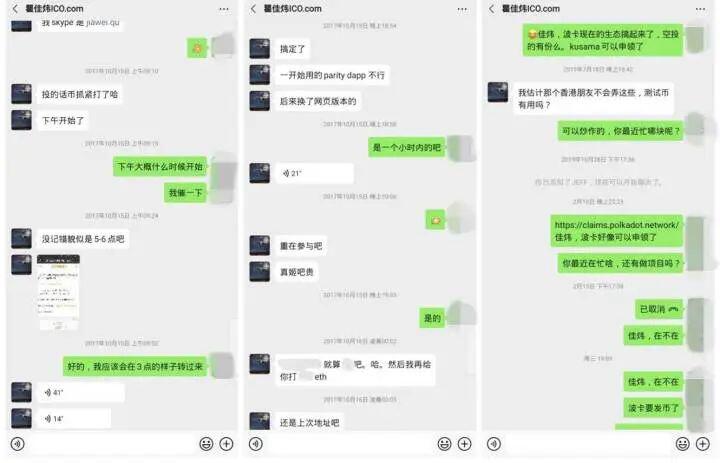Image resolution: width=720 pixels, height=463 pixels.
Task: Open more options menu in left chat
Action: (x=224, y=9)
